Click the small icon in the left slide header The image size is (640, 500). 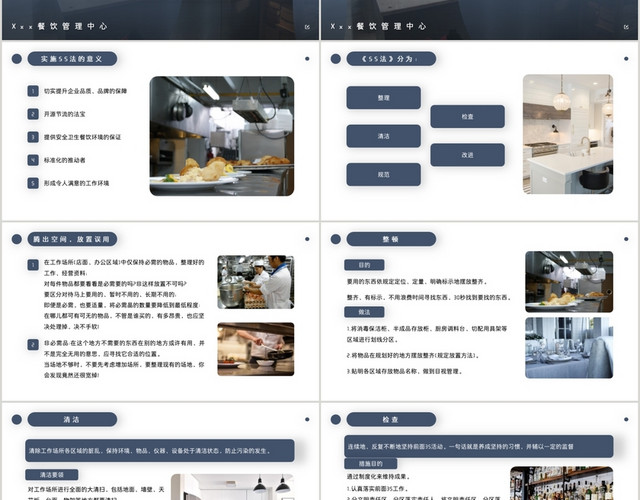[307, 27]
